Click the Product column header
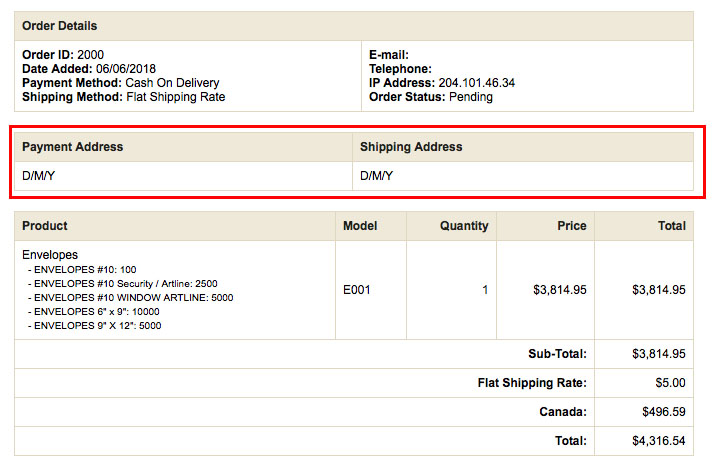 [x=45, y=226]
